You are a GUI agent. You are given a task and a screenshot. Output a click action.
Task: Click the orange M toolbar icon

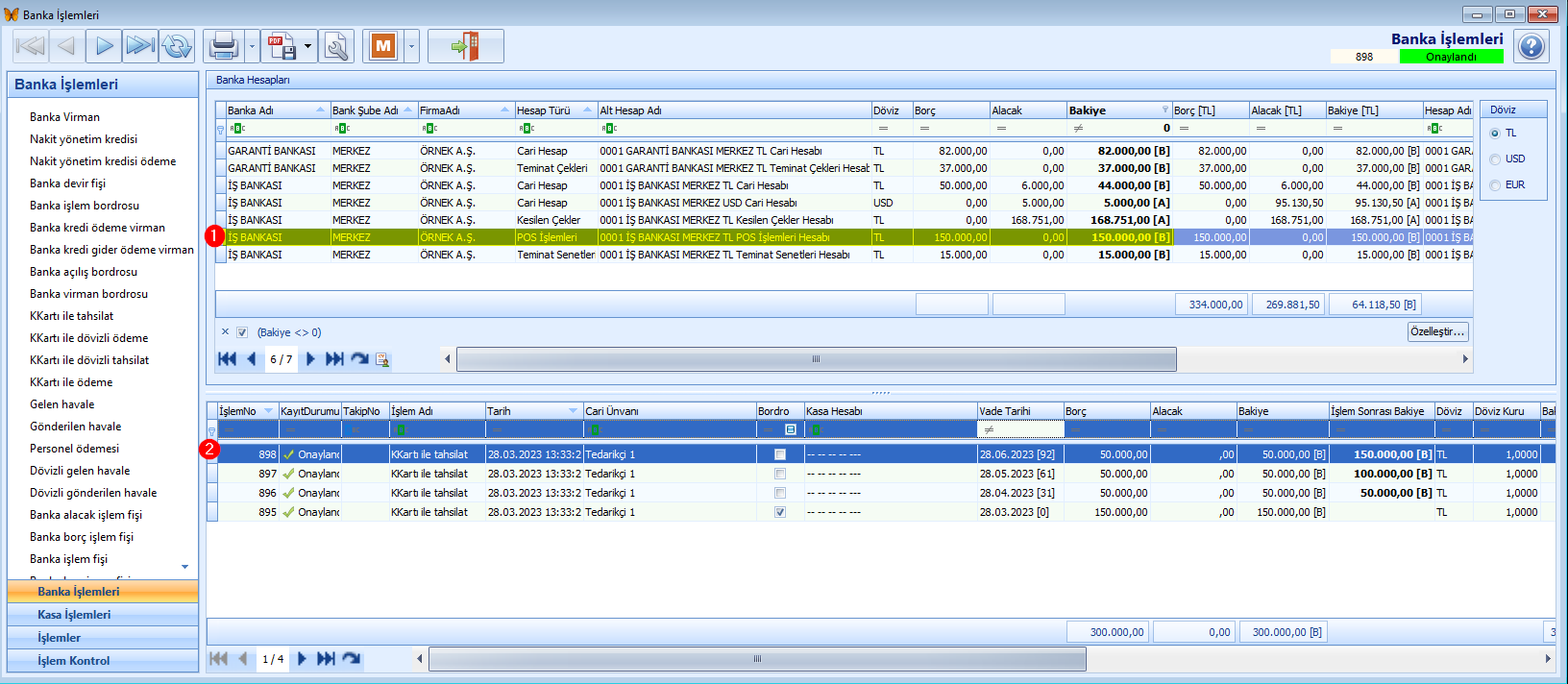click(x=383, y=46)
